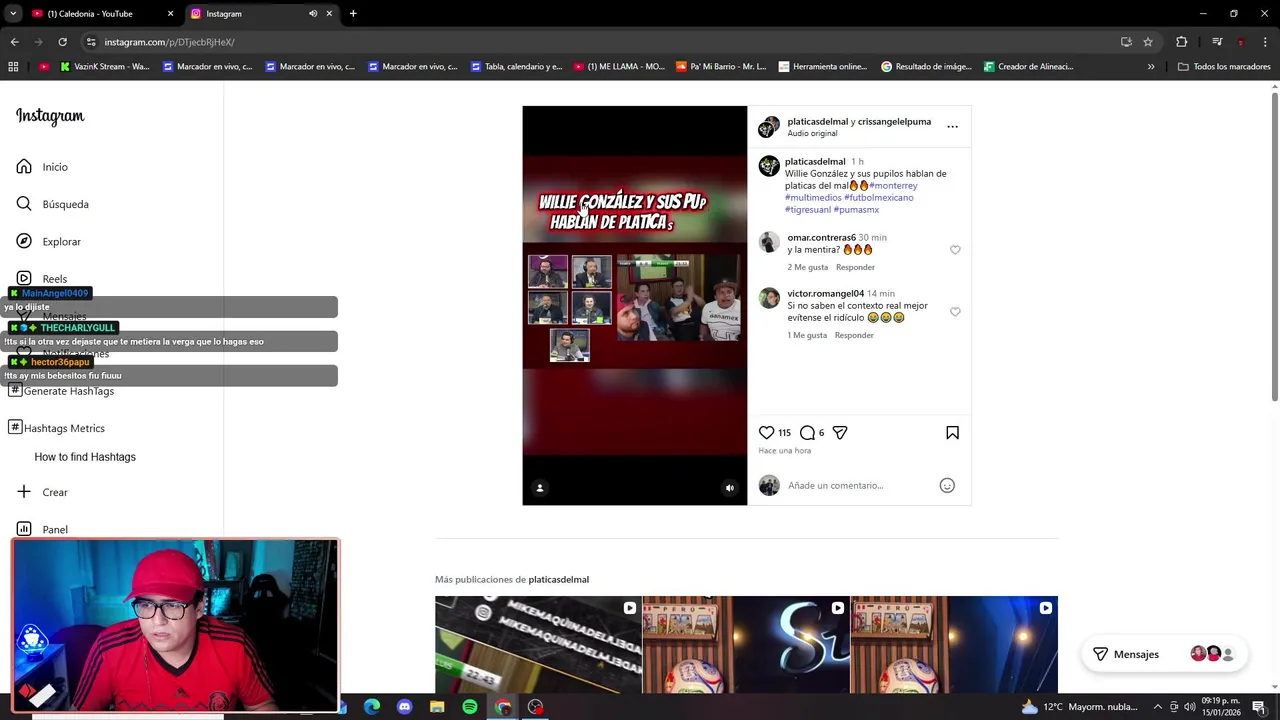This screenshot has width=1280, height=720.
Task: Open Resultado de imáge... bookmark
Action: (x=926, y=67)
